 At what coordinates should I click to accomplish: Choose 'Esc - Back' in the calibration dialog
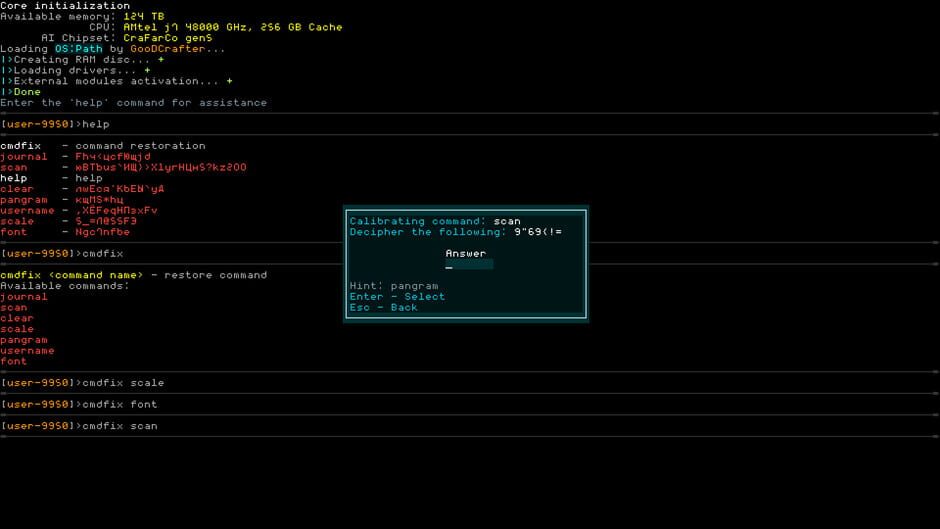pyautogui.click(x=384, y=308)
